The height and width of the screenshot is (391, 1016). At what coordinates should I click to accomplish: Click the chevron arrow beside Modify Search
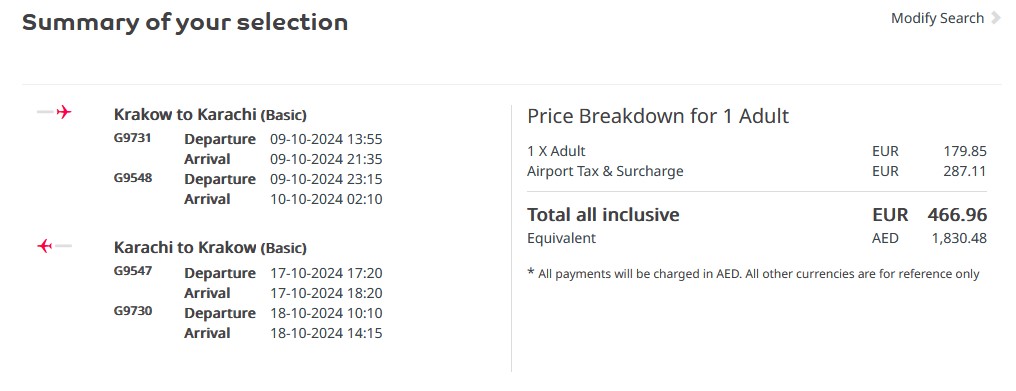coord(996,18)
